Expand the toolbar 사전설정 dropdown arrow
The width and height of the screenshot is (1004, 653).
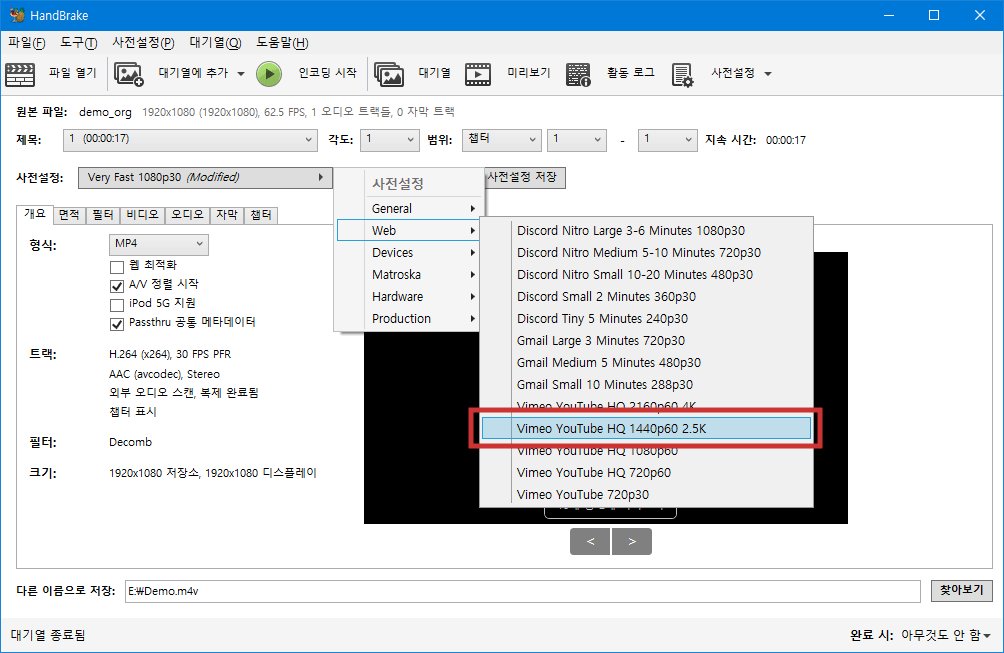tap(768, 74)
